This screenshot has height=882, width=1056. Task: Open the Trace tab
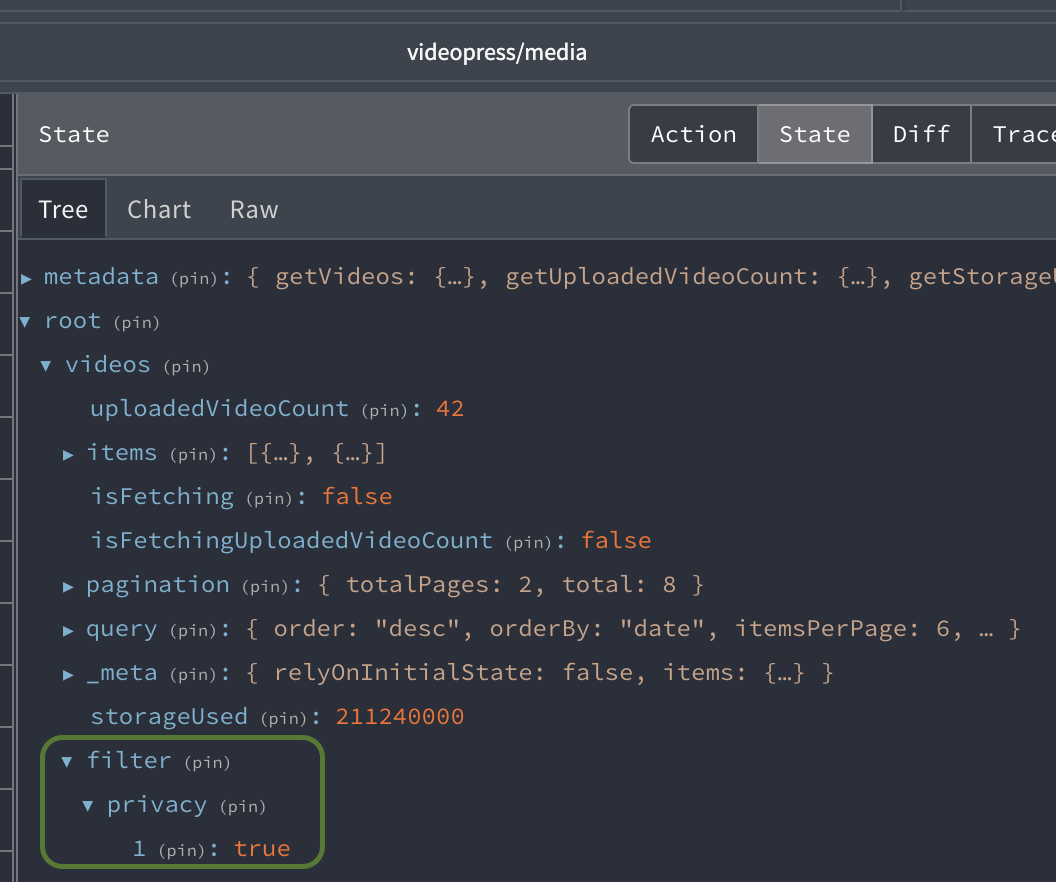[1028, 133]
